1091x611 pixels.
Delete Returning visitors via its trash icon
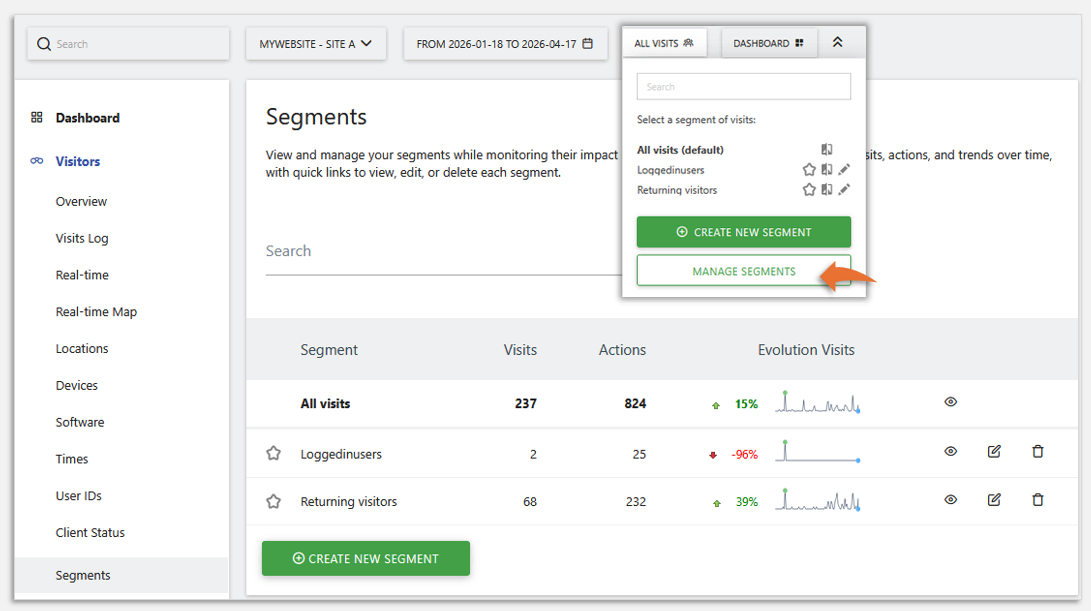[1038, 499]
